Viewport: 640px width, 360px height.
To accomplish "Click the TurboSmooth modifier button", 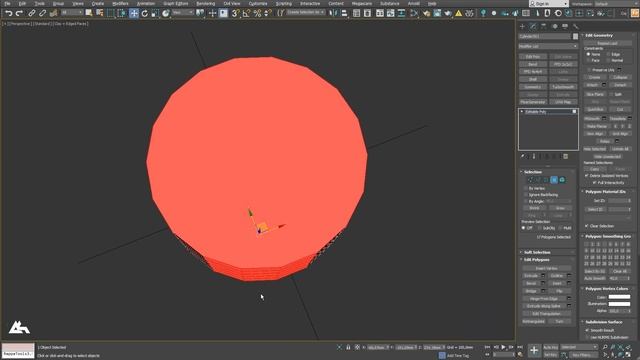I will pos(563,87).
